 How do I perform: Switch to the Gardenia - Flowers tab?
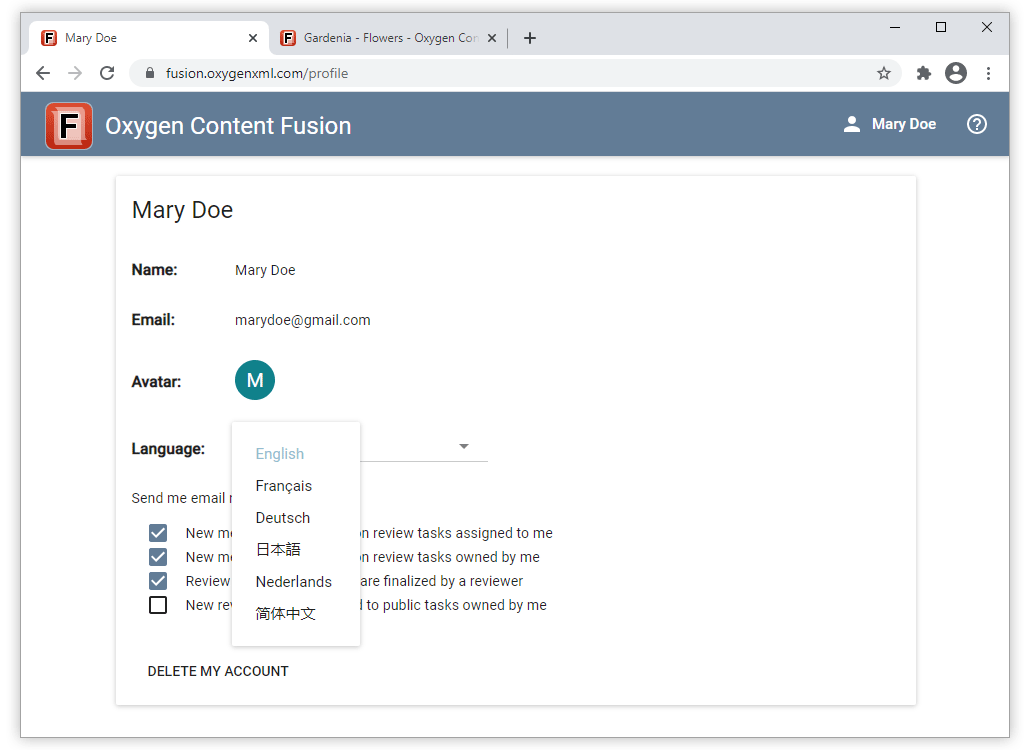(x=389, y=38)
